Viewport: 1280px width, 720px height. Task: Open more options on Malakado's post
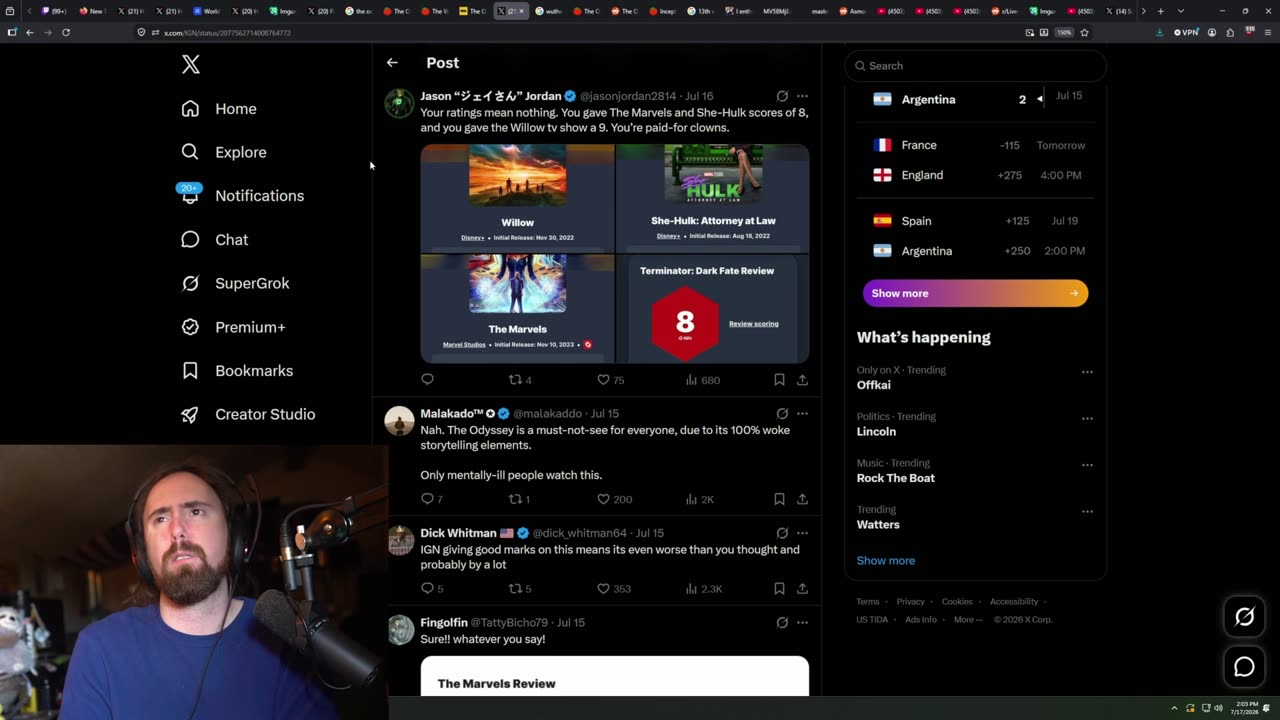802,413
